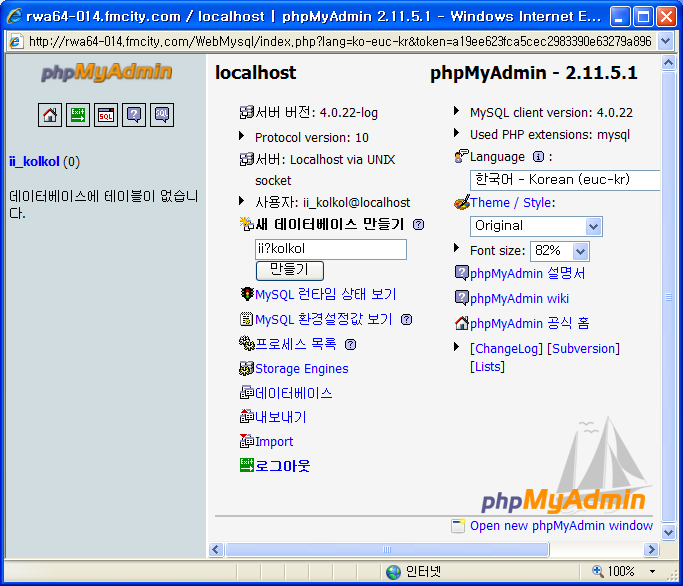Viewport: 683px width, 586px height.
Task: Open the phpMyAdmin 공식 홈 link
Action: [530, 323]
